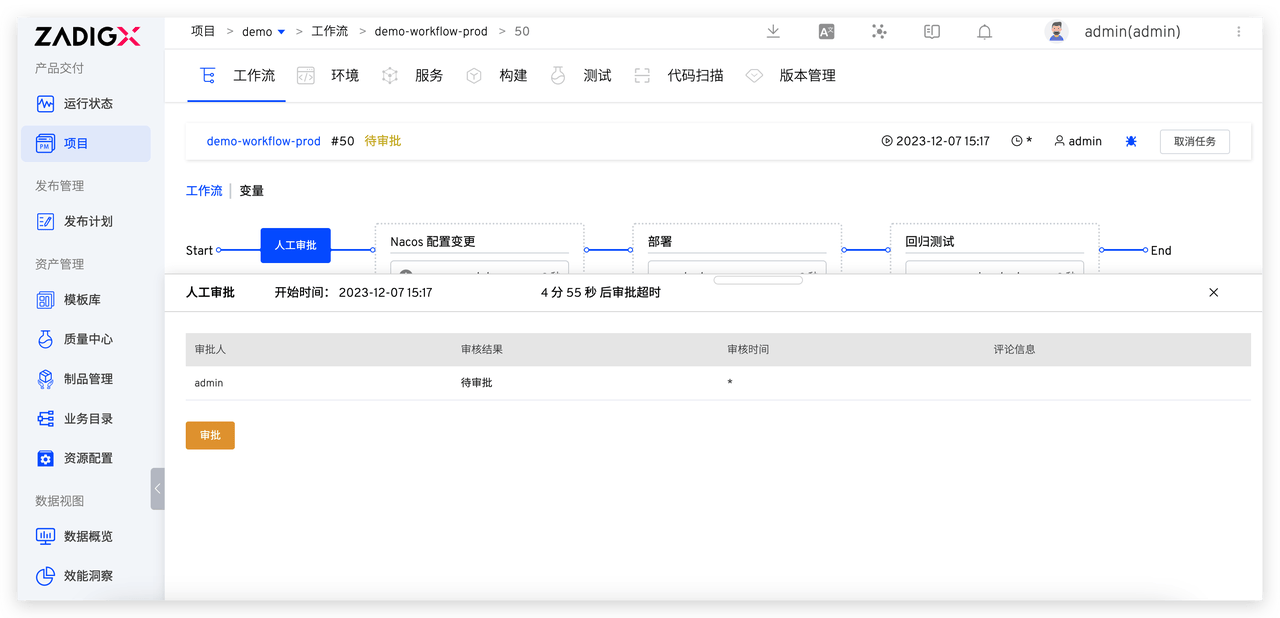Open the demo-workflow-prod link
Image resolution: width=1280 pixels, height=618 pixels.
click(263, 142)
